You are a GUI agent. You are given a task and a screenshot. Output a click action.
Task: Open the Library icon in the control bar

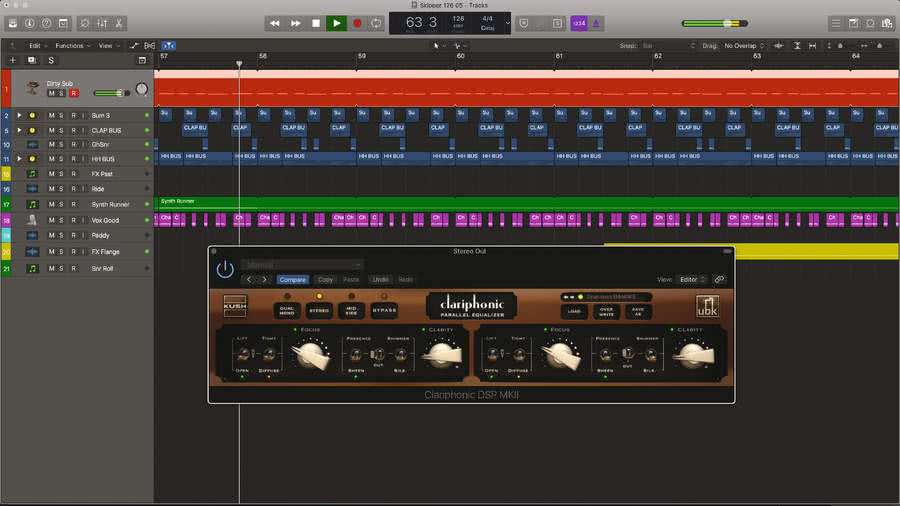[13, 24]
